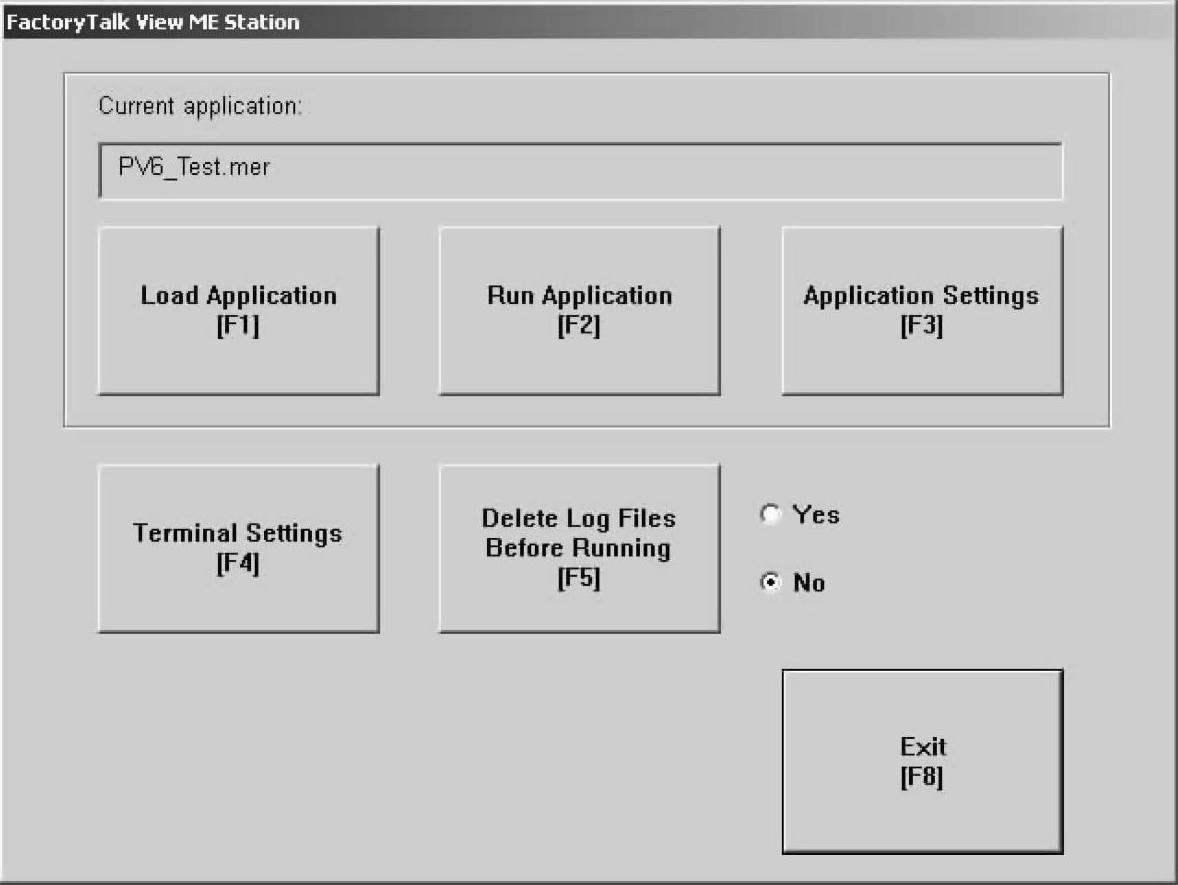Click the current application field PV6_Test.mer
The width and height of the screenshot is (1178, 885).
click(580, 171)
